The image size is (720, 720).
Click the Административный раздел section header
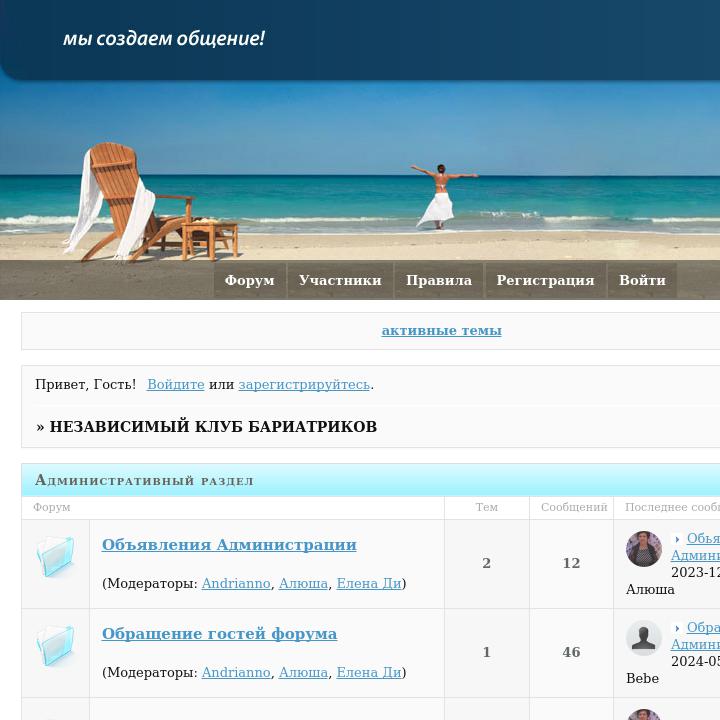coord(144,480)
